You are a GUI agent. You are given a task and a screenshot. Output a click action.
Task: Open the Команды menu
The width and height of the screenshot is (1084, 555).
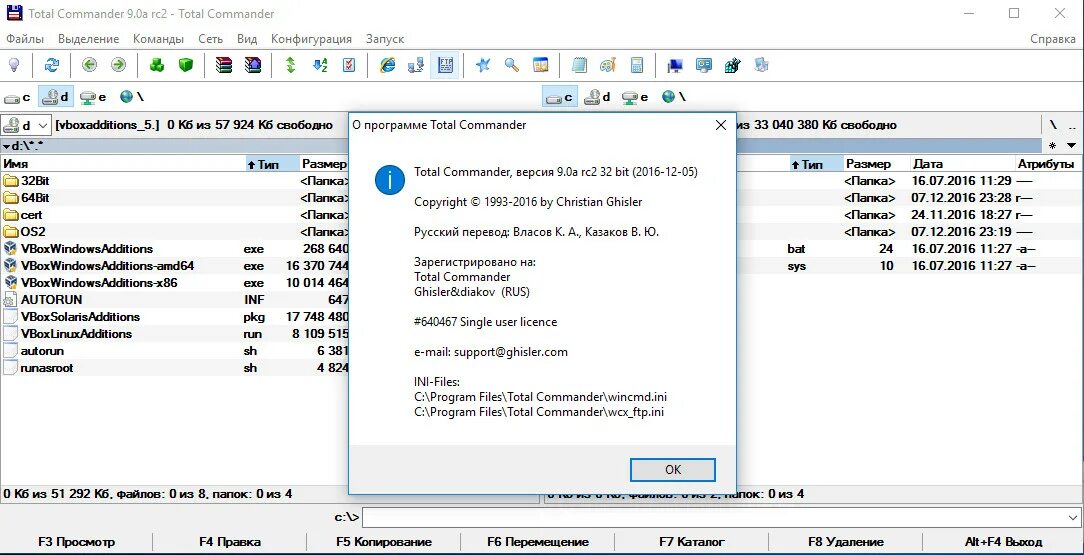click(158, 39)
